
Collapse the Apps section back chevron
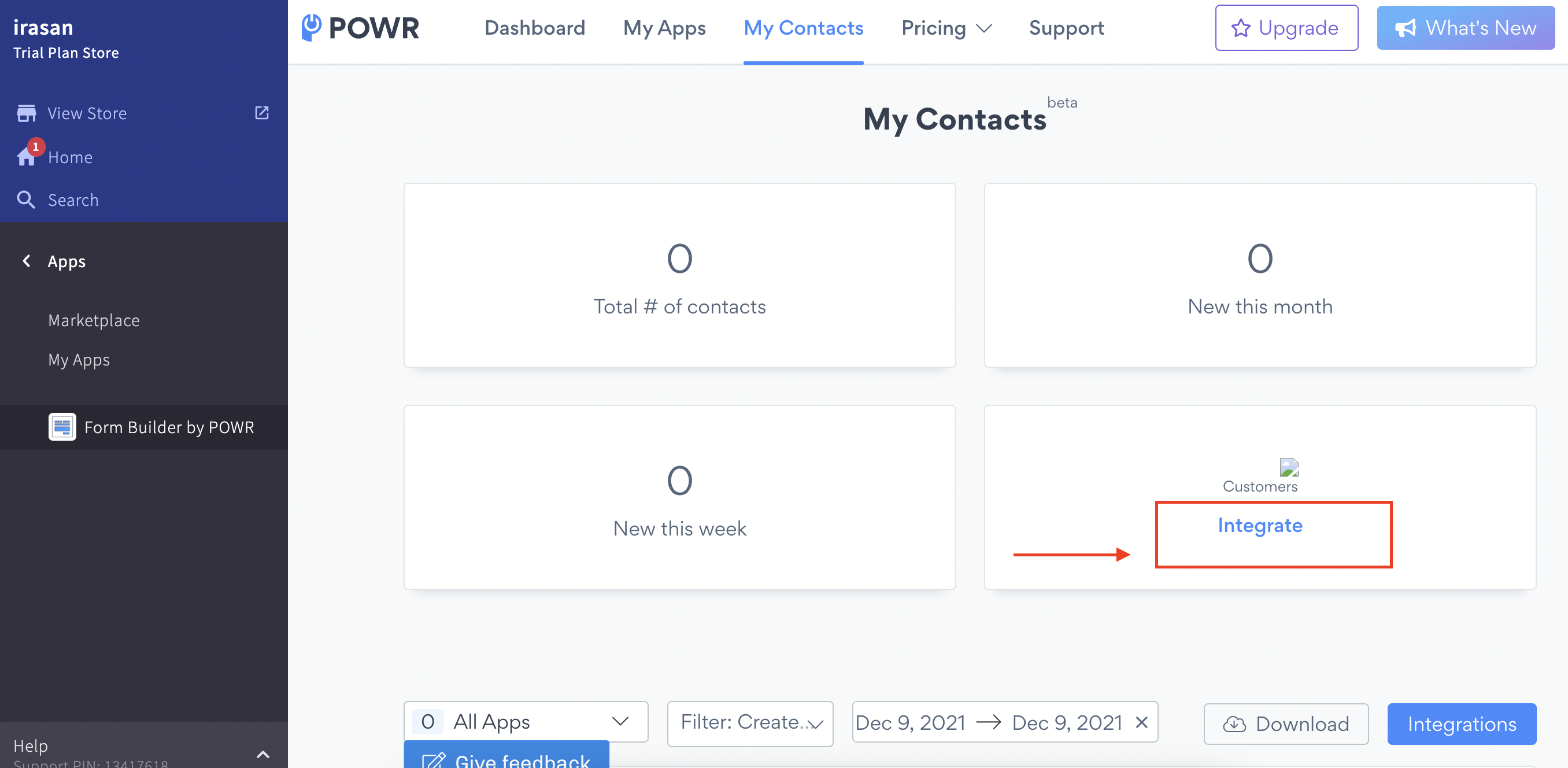(26, 261)
